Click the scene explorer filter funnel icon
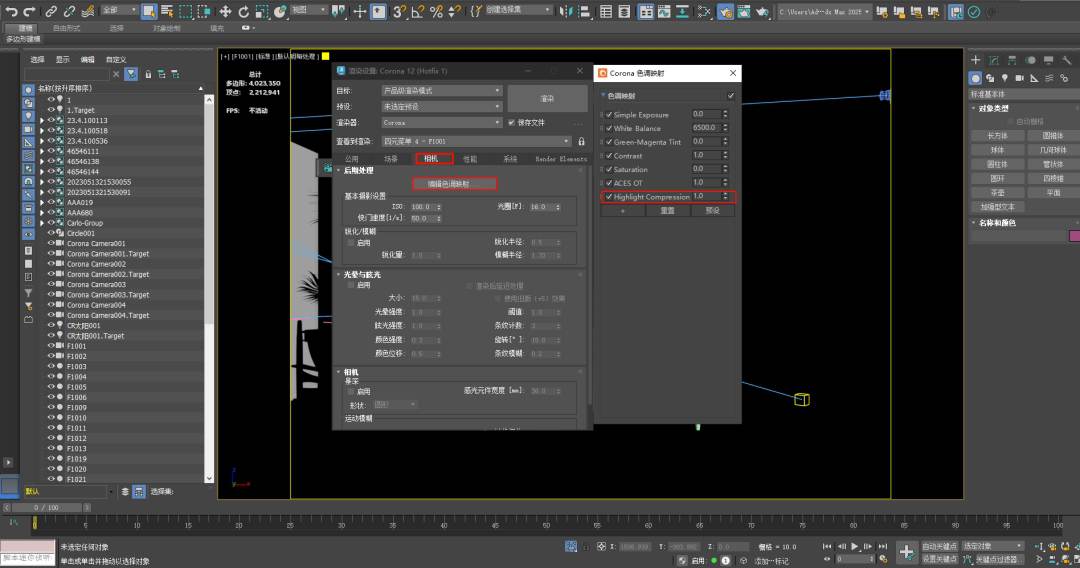1080x568 pixels. 131,74
